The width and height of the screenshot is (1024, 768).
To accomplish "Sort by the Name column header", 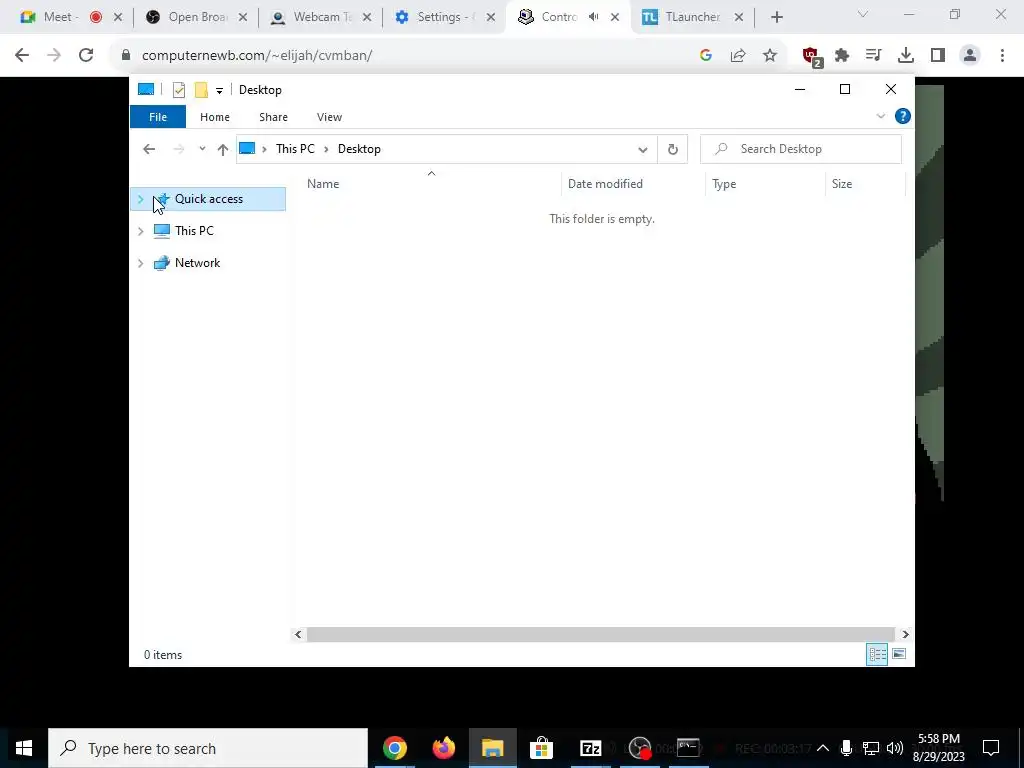I will [431, 184].
